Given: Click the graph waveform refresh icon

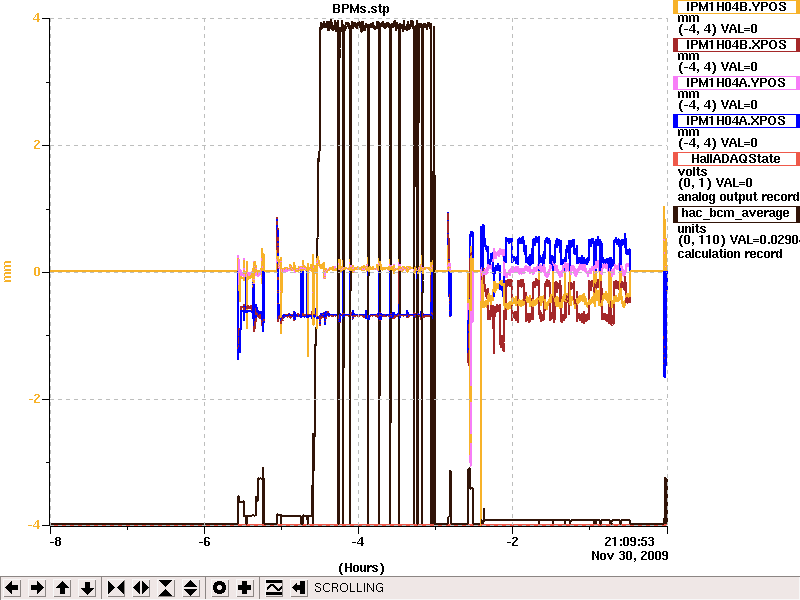Looking at the screenshot, I should pos(274,588).
